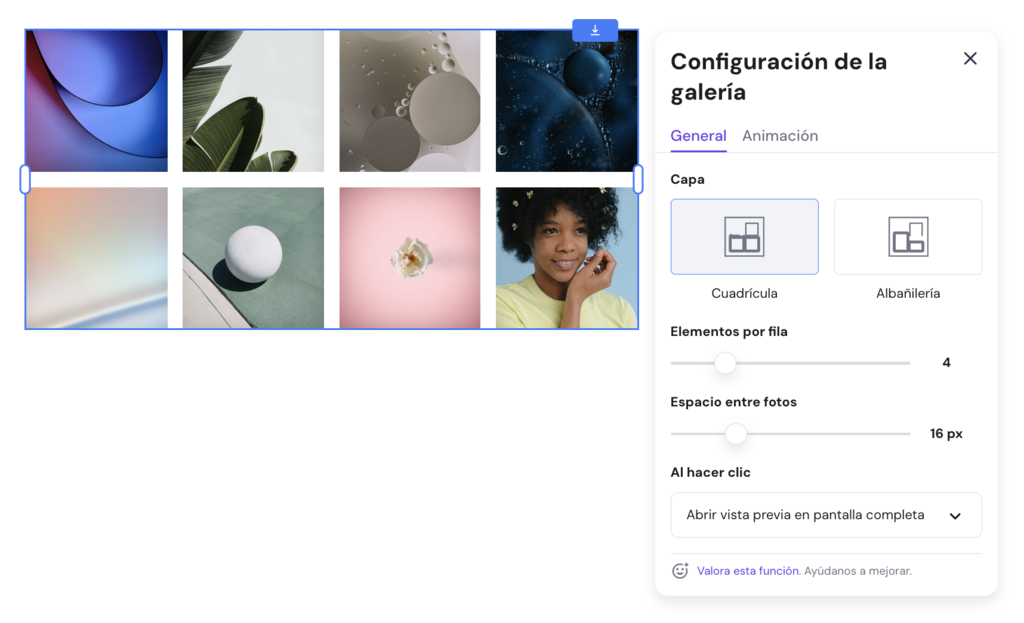Screen dimensions: 1024x623
Task: Select the Albañilería layout icon
Action: [907, 236]
